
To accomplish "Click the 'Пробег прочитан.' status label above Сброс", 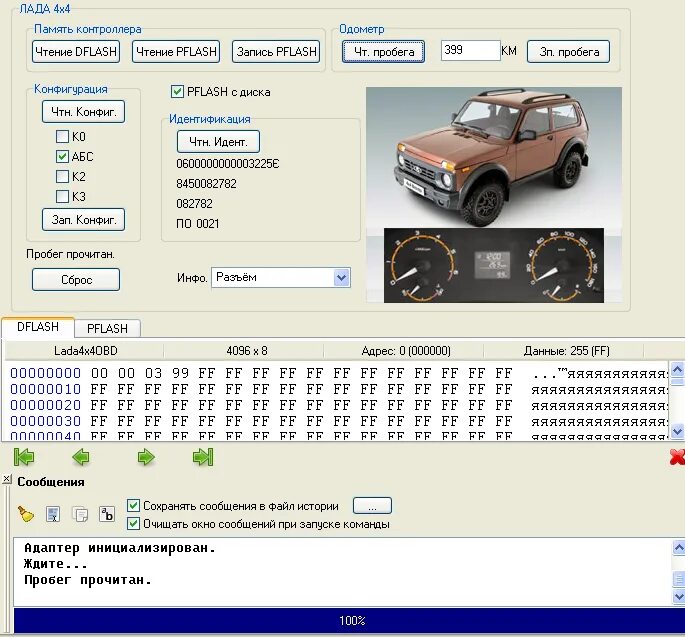I will point(70,254).
